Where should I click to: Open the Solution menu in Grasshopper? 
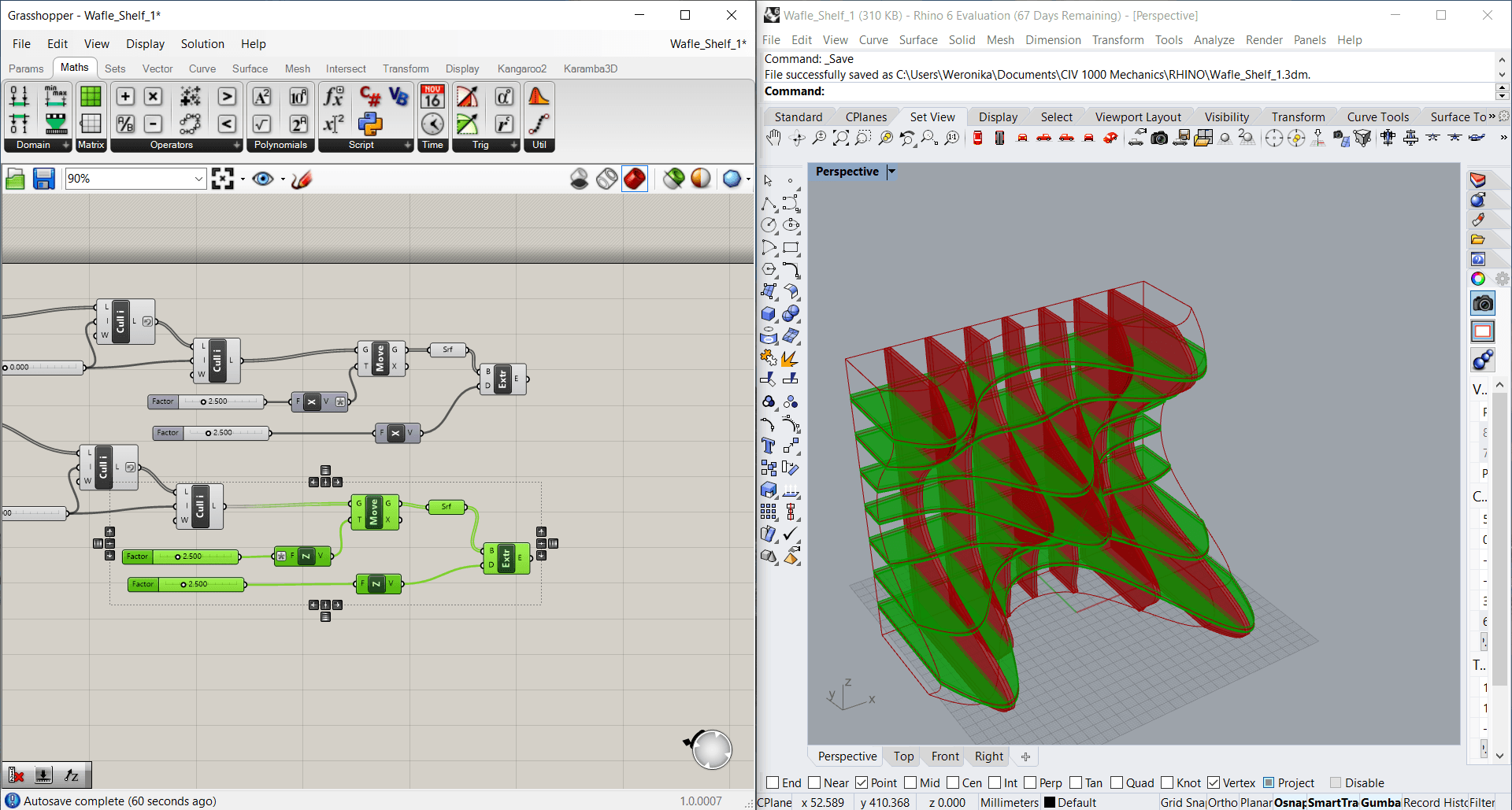[x=202, y=44]
